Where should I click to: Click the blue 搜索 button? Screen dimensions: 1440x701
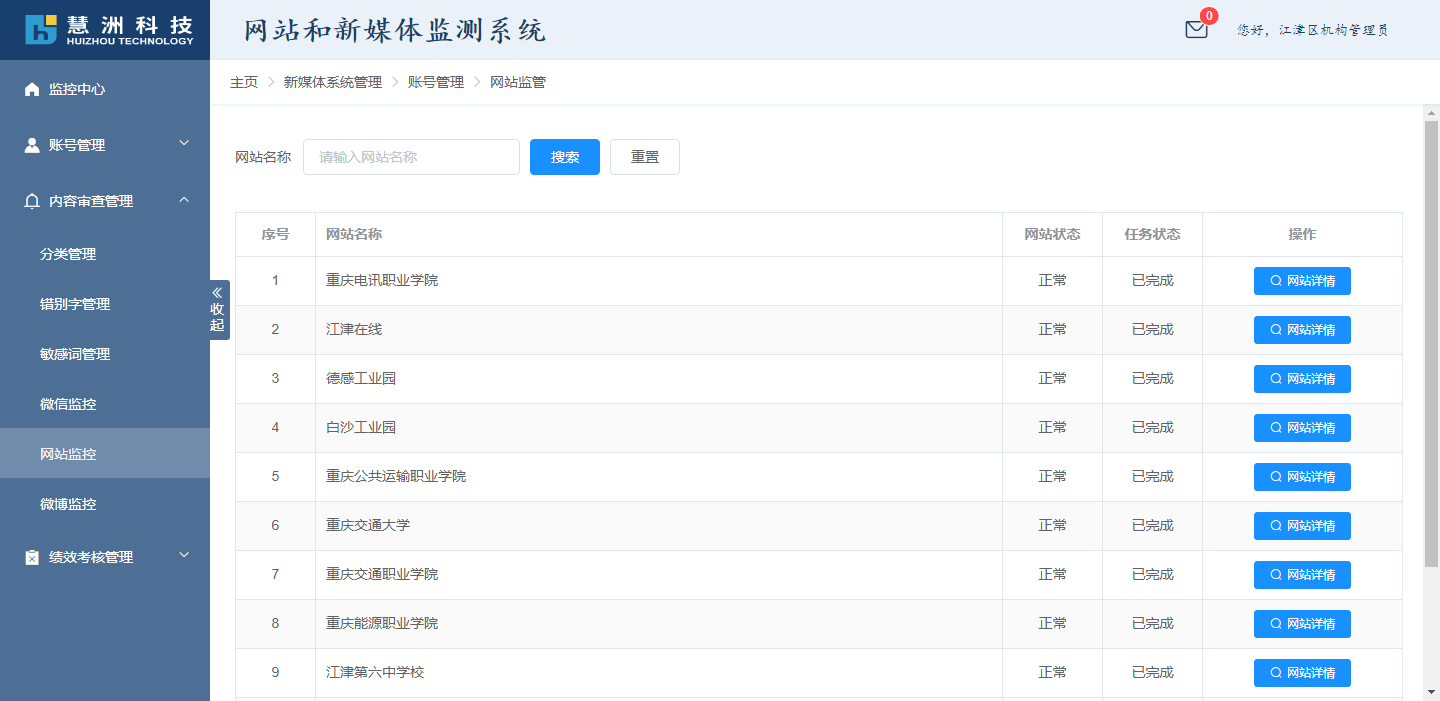click(565, 157)
